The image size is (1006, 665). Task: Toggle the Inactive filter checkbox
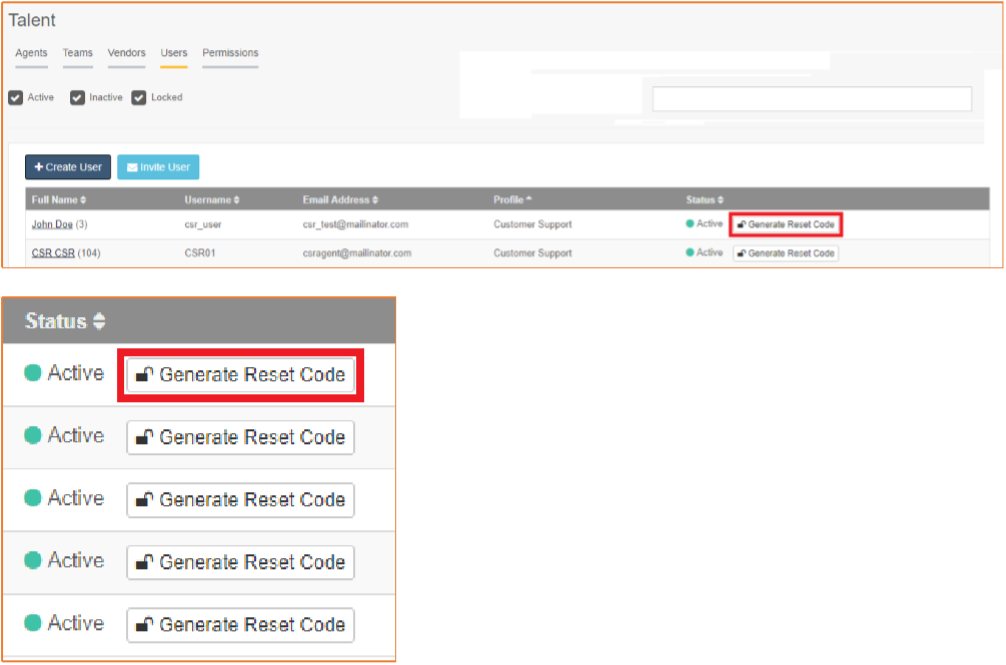coord(78,97)
